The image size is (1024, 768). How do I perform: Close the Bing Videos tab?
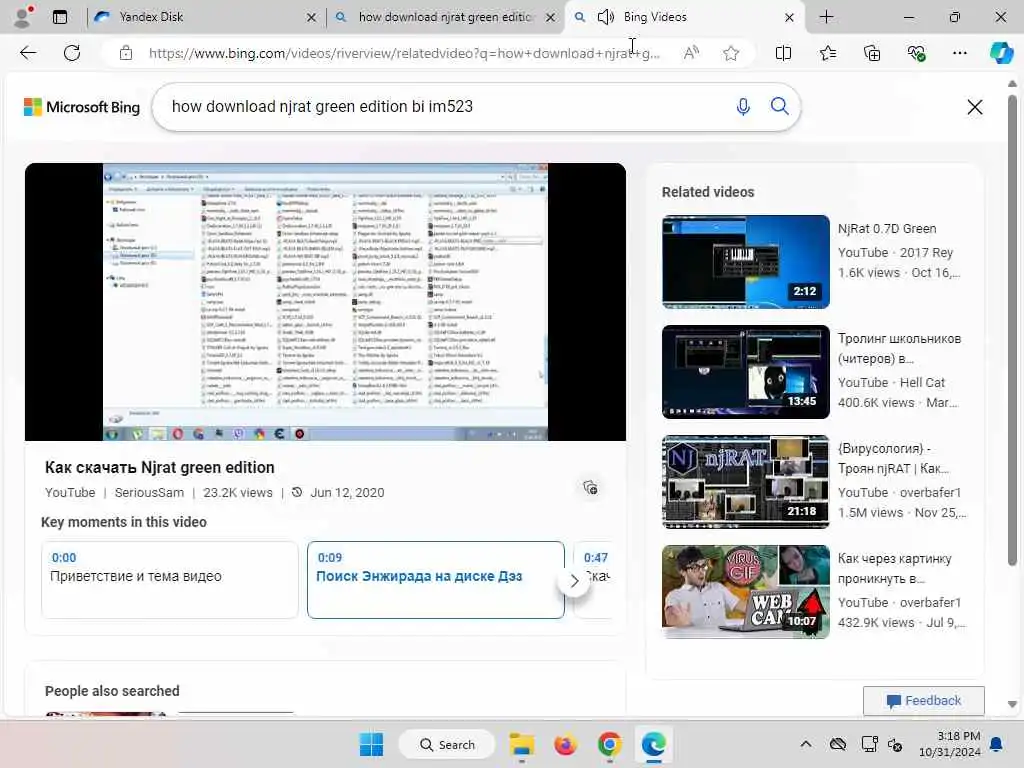[x=789, y=18]
